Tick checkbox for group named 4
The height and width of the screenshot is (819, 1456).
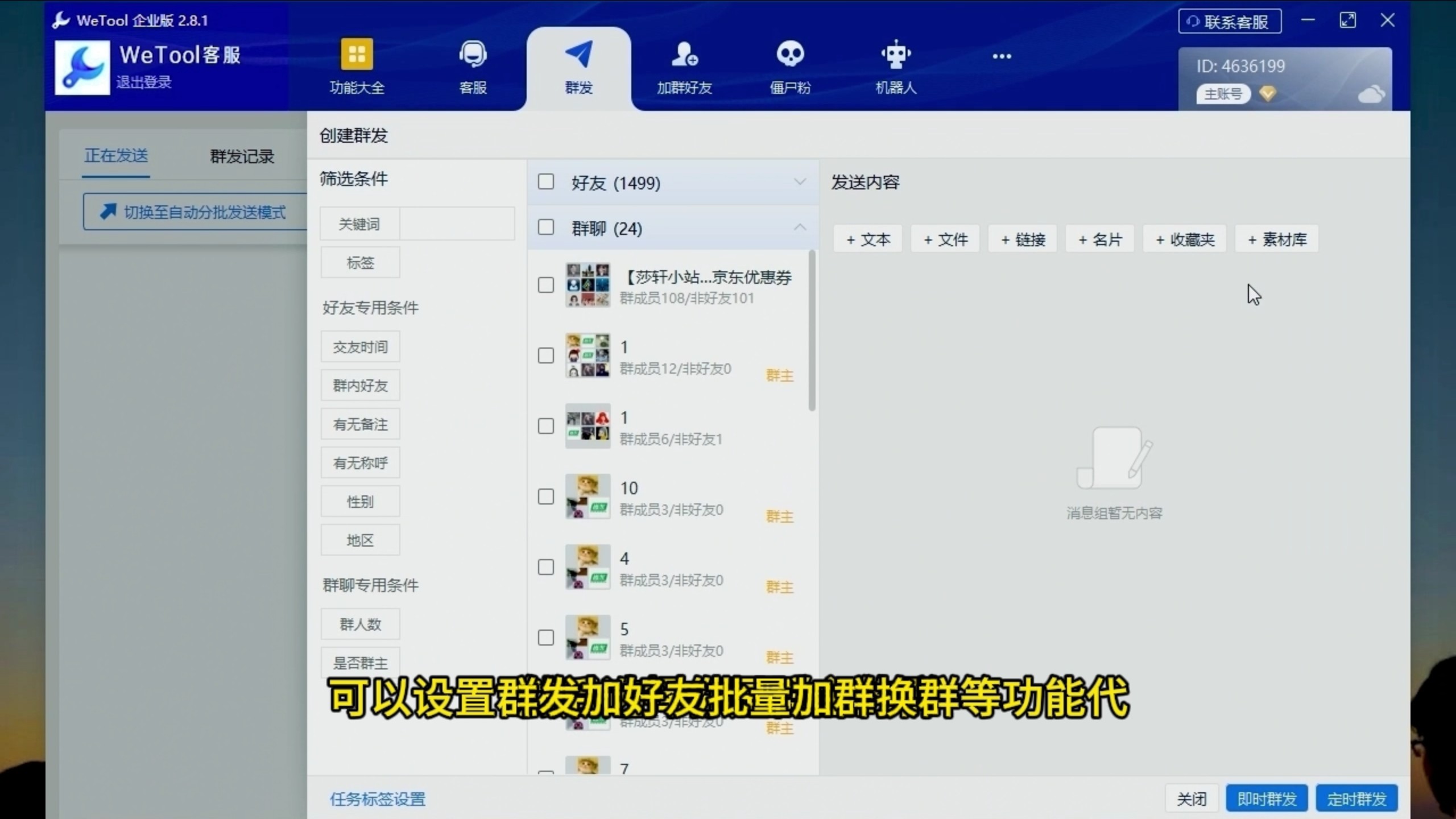[x=546, y=567]
